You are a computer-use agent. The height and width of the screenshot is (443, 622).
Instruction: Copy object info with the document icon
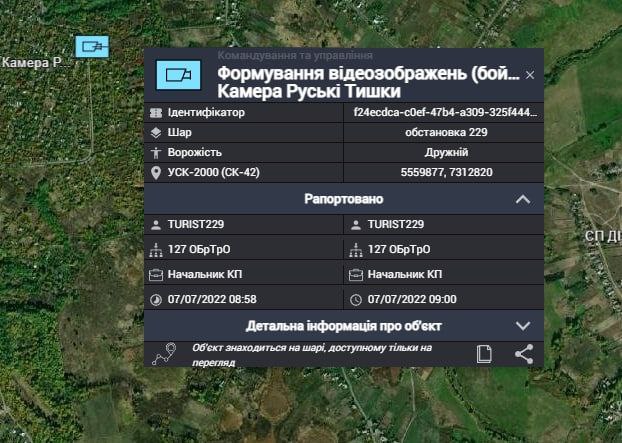click(484, 354)
